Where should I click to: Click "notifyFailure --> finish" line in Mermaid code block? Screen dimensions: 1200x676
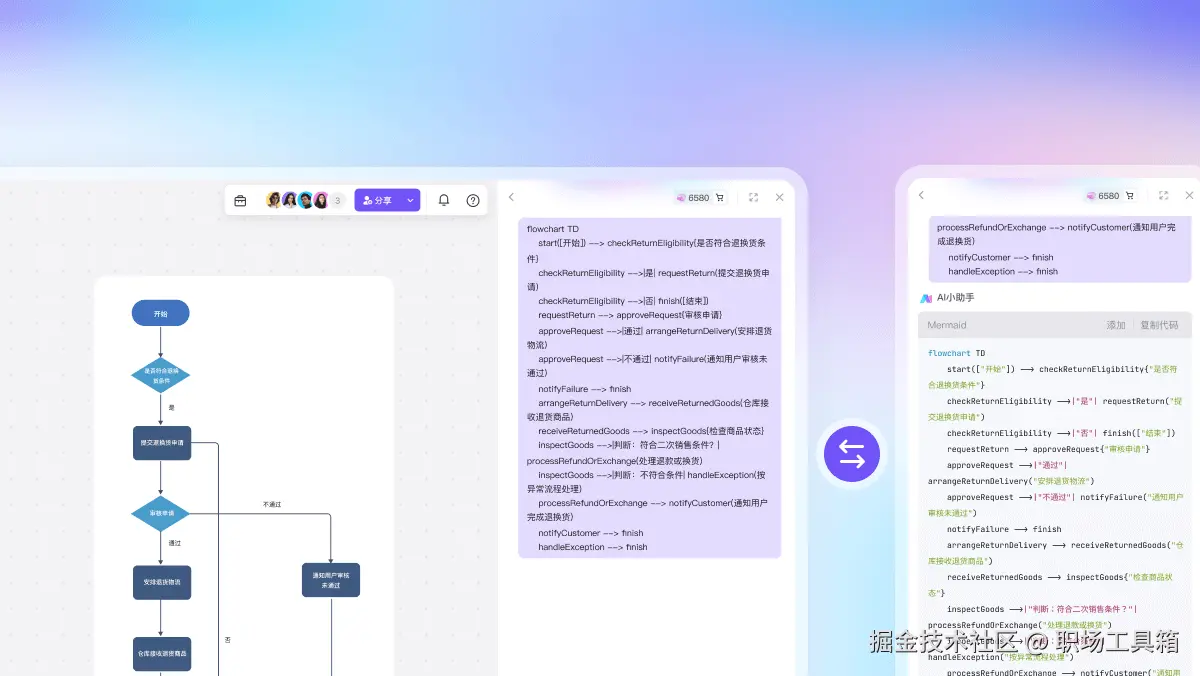tap(1004, 529)
